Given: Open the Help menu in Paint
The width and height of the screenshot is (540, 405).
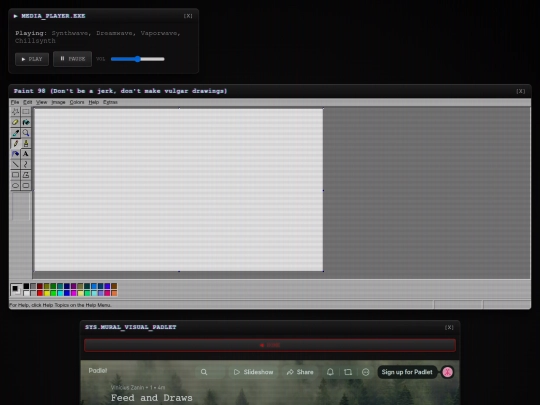Looking at the screenshot, I should click(94, 102).
